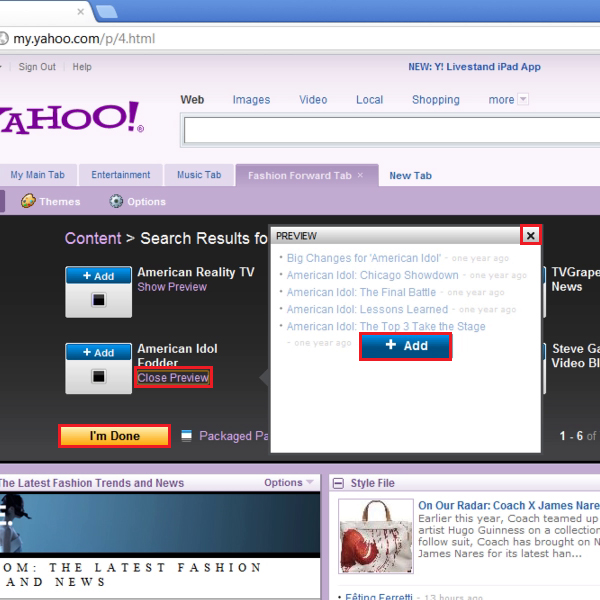This screenshot has height=600, width=600.
Task: Open the Y! Livestand iPad App link
Action: click(x=474, y=67)
